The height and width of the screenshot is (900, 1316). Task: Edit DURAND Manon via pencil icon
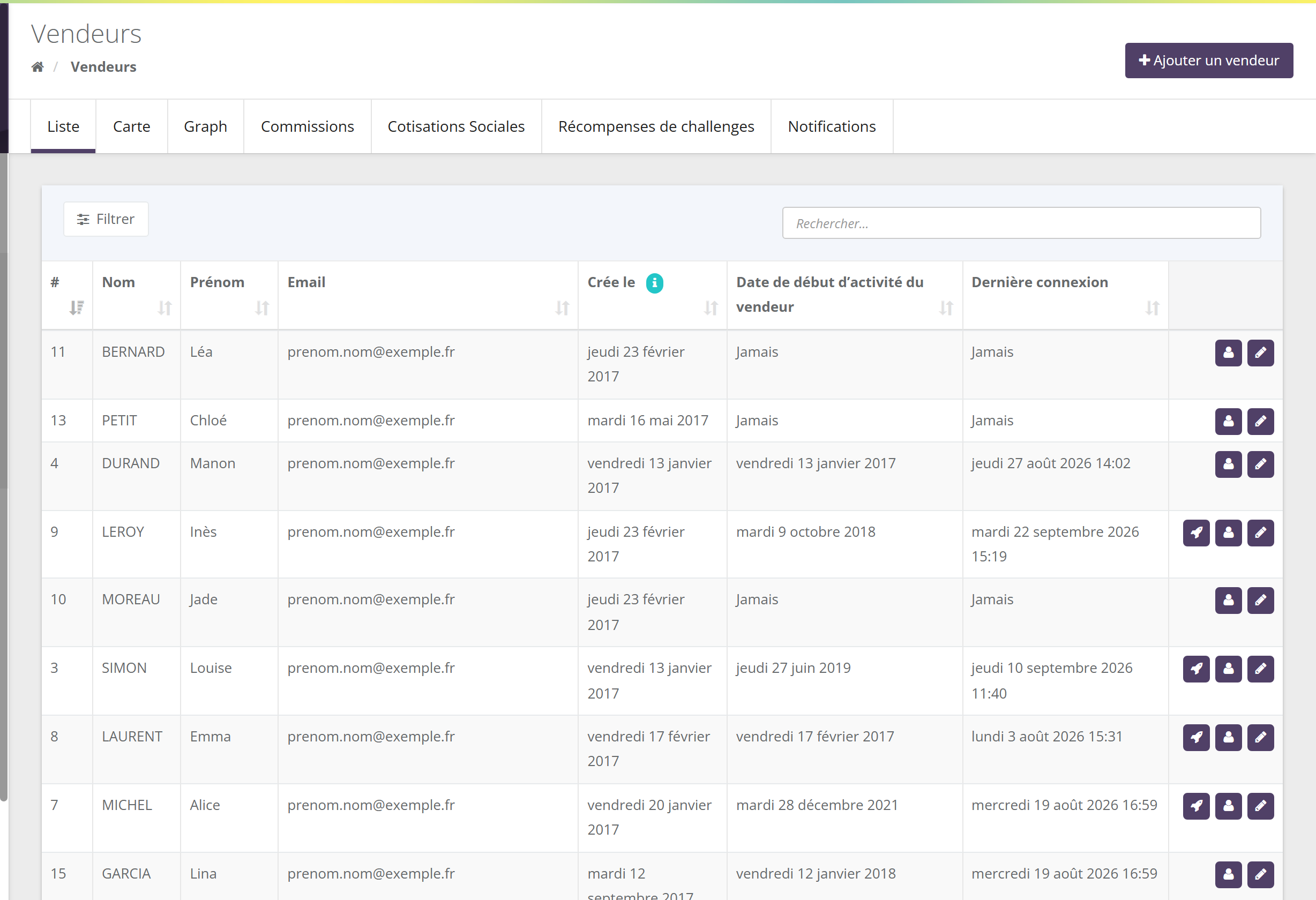1260,464
